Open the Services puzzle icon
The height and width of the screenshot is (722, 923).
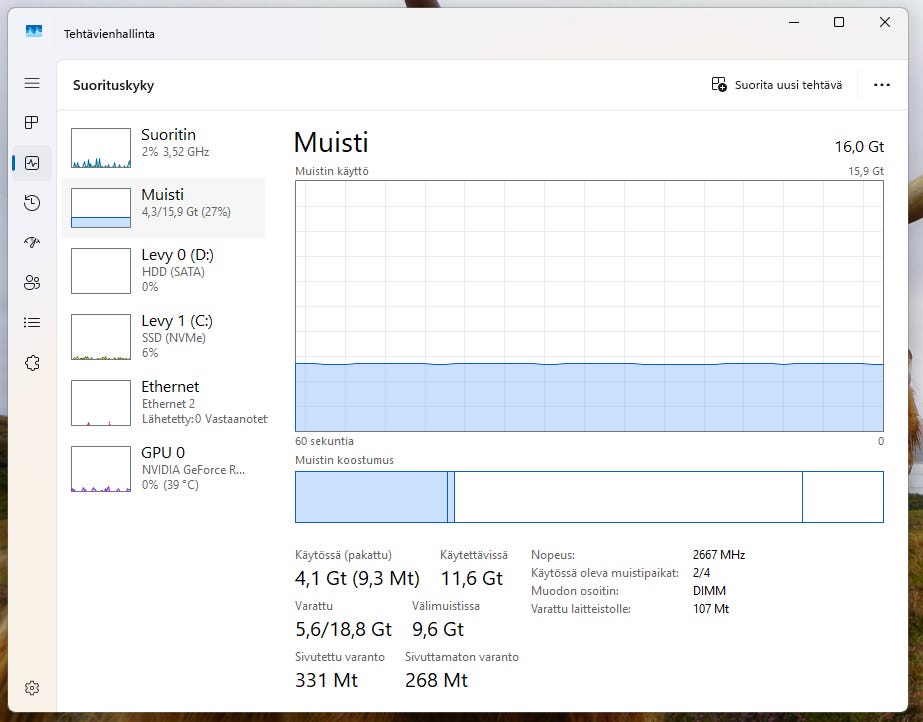[x=32, y=363]
